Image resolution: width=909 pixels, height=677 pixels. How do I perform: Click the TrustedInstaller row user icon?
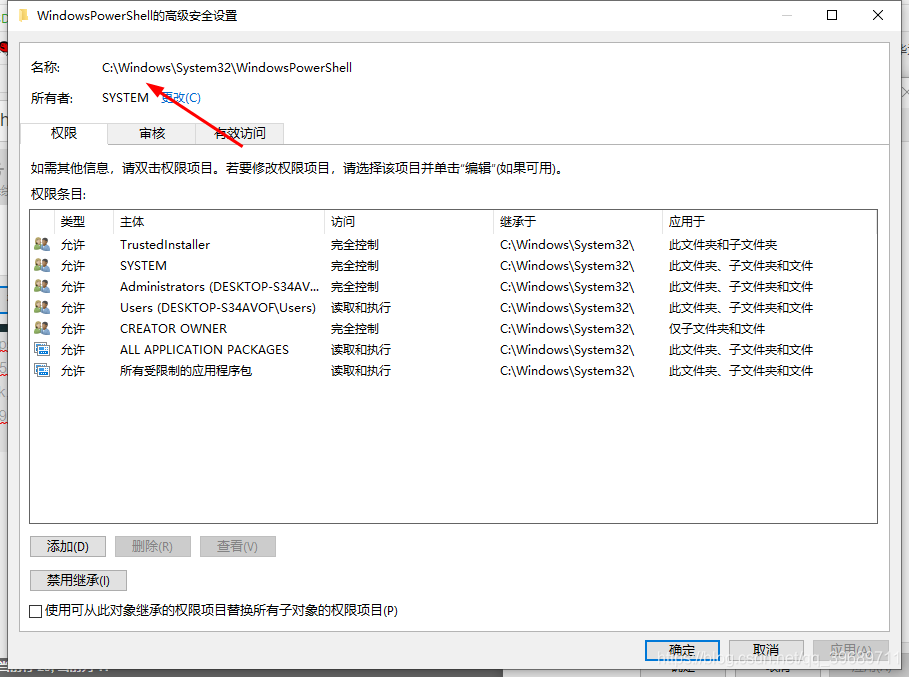[x=42, y=244]
